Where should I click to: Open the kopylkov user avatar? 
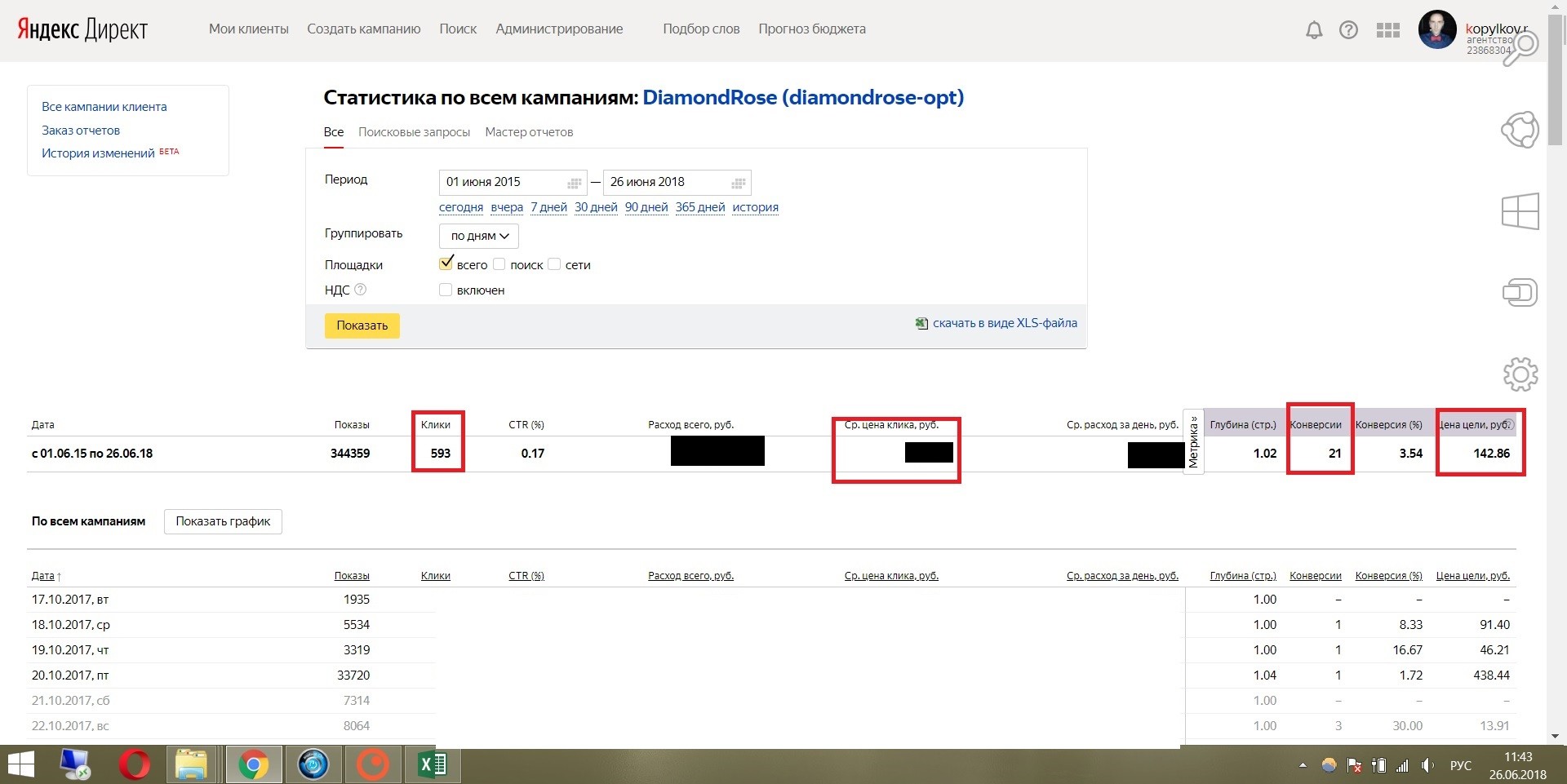(x=1437, y=30)
